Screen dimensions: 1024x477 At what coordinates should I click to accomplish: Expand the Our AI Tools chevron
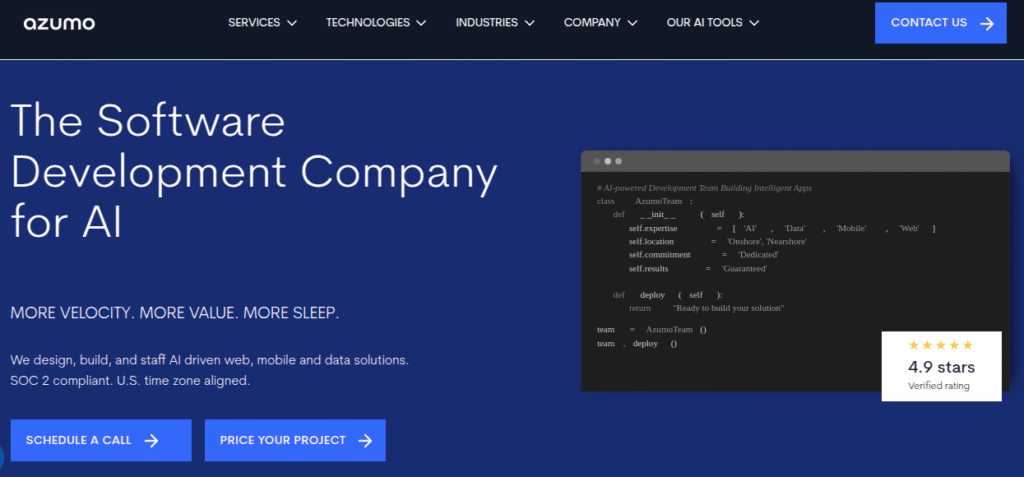754,23
